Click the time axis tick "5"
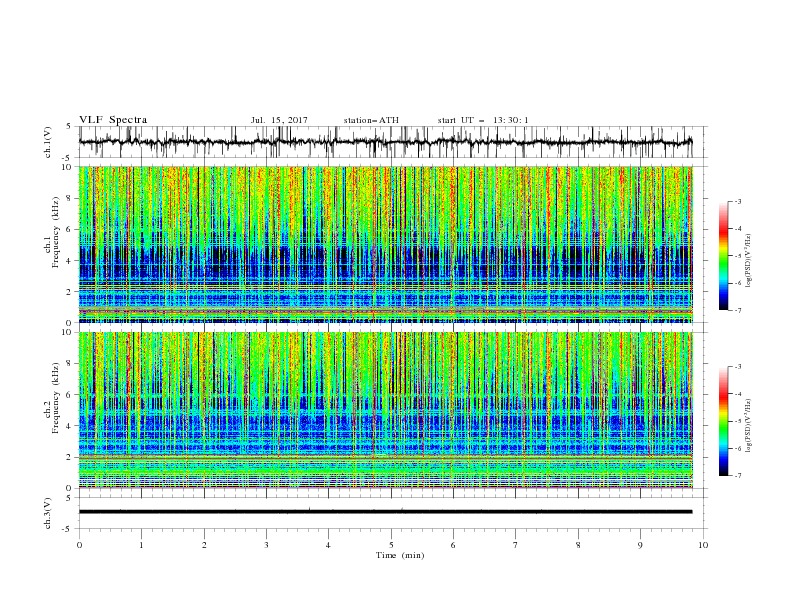The height and width of the screenshot is (612, 792). tap(391, 545)
